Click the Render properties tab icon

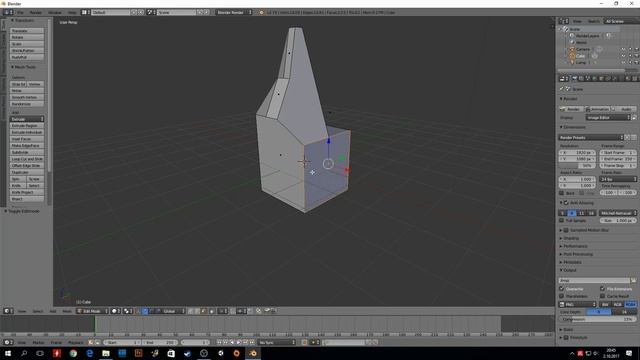pos(574,78)
